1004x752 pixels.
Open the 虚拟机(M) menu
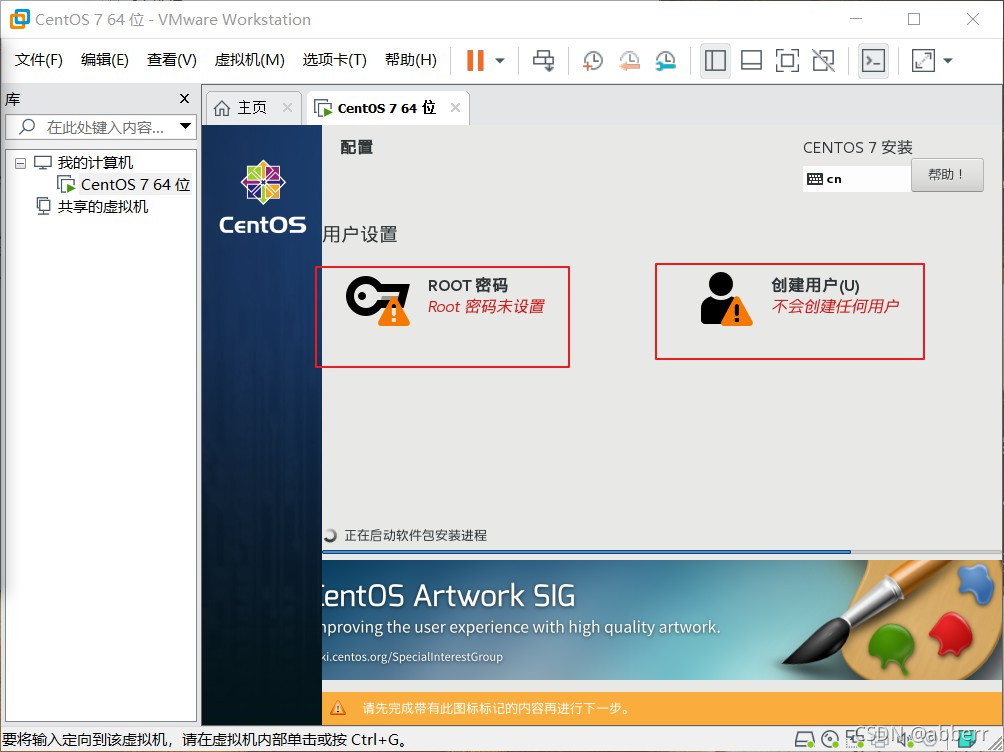click(x=250, y=60)
